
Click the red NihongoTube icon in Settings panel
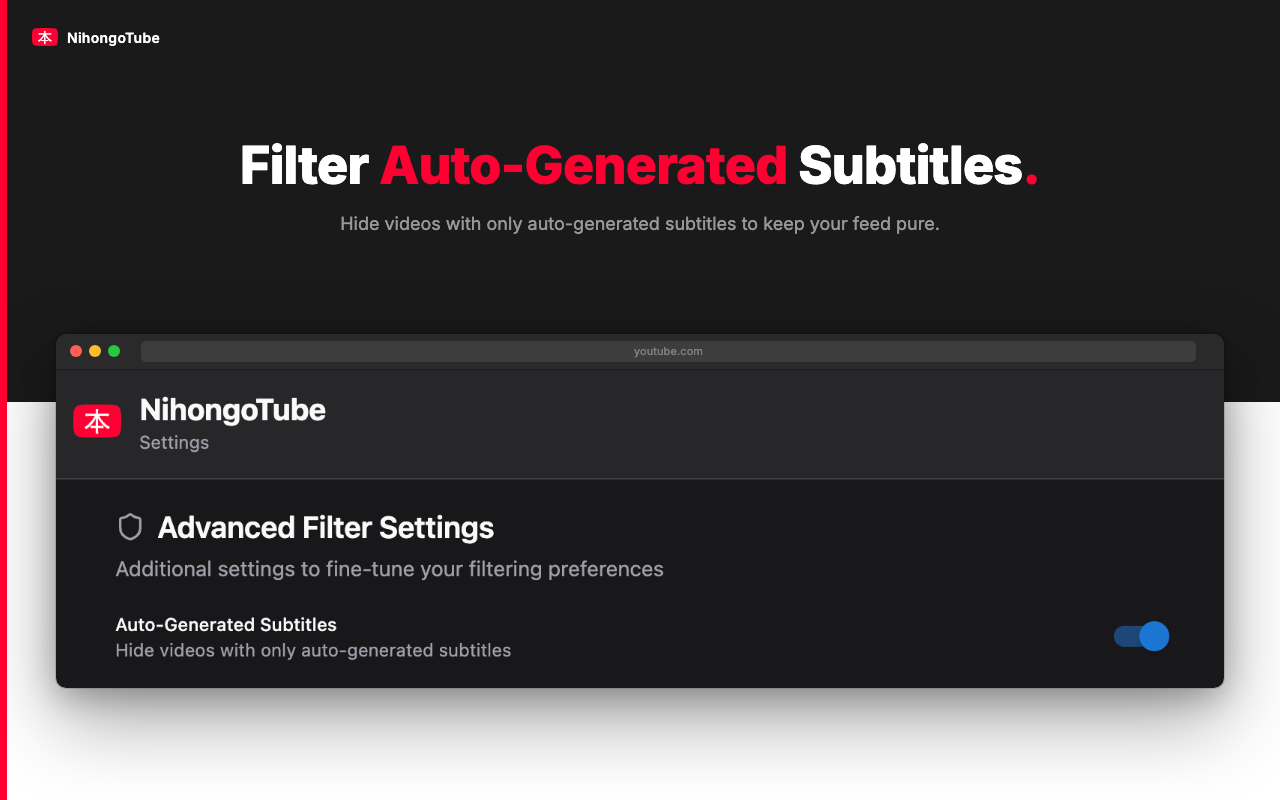(97, 422)
